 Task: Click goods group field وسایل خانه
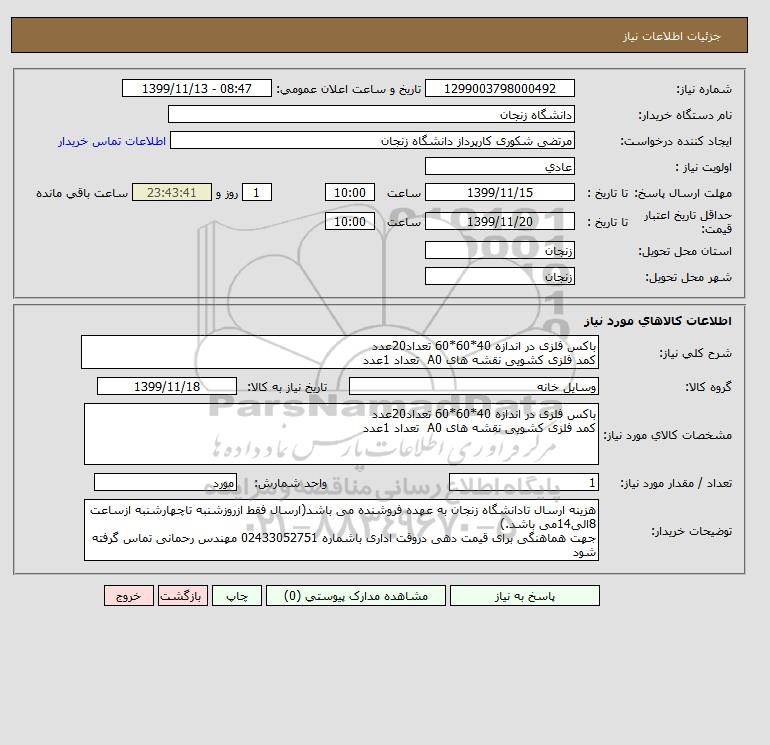coord(473,386)
